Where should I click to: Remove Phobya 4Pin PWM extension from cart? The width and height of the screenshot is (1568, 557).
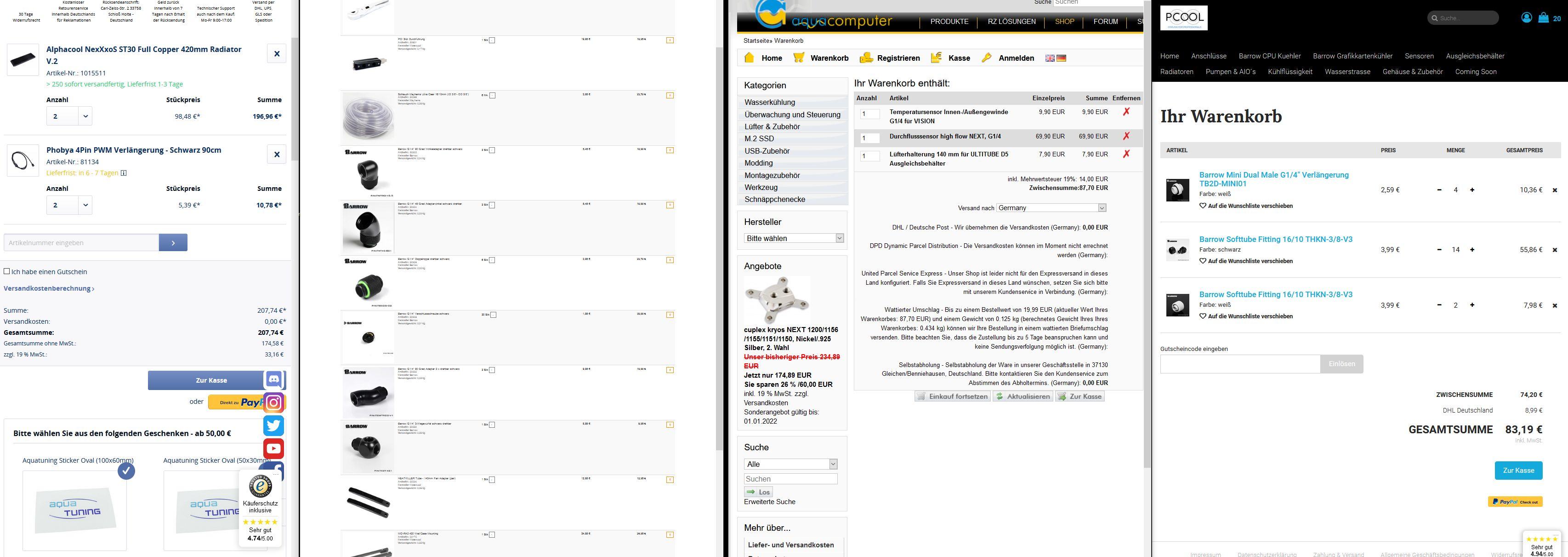[x=276, y=154]
